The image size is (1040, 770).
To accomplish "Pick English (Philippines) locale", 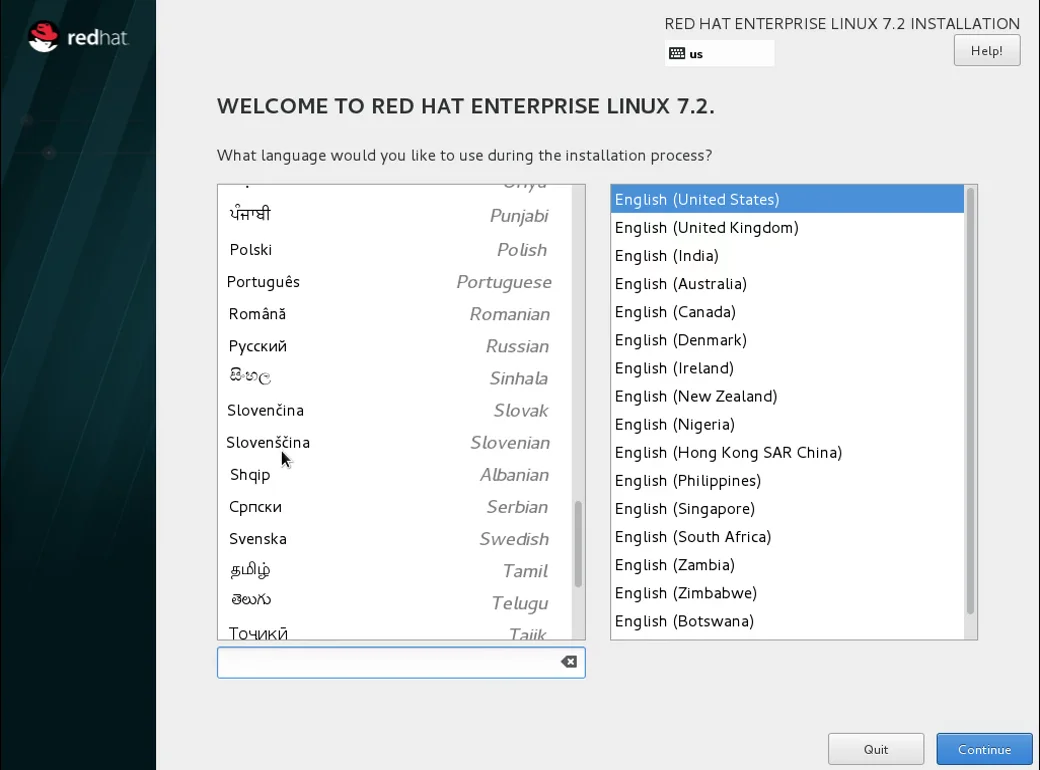I will 787,480.
